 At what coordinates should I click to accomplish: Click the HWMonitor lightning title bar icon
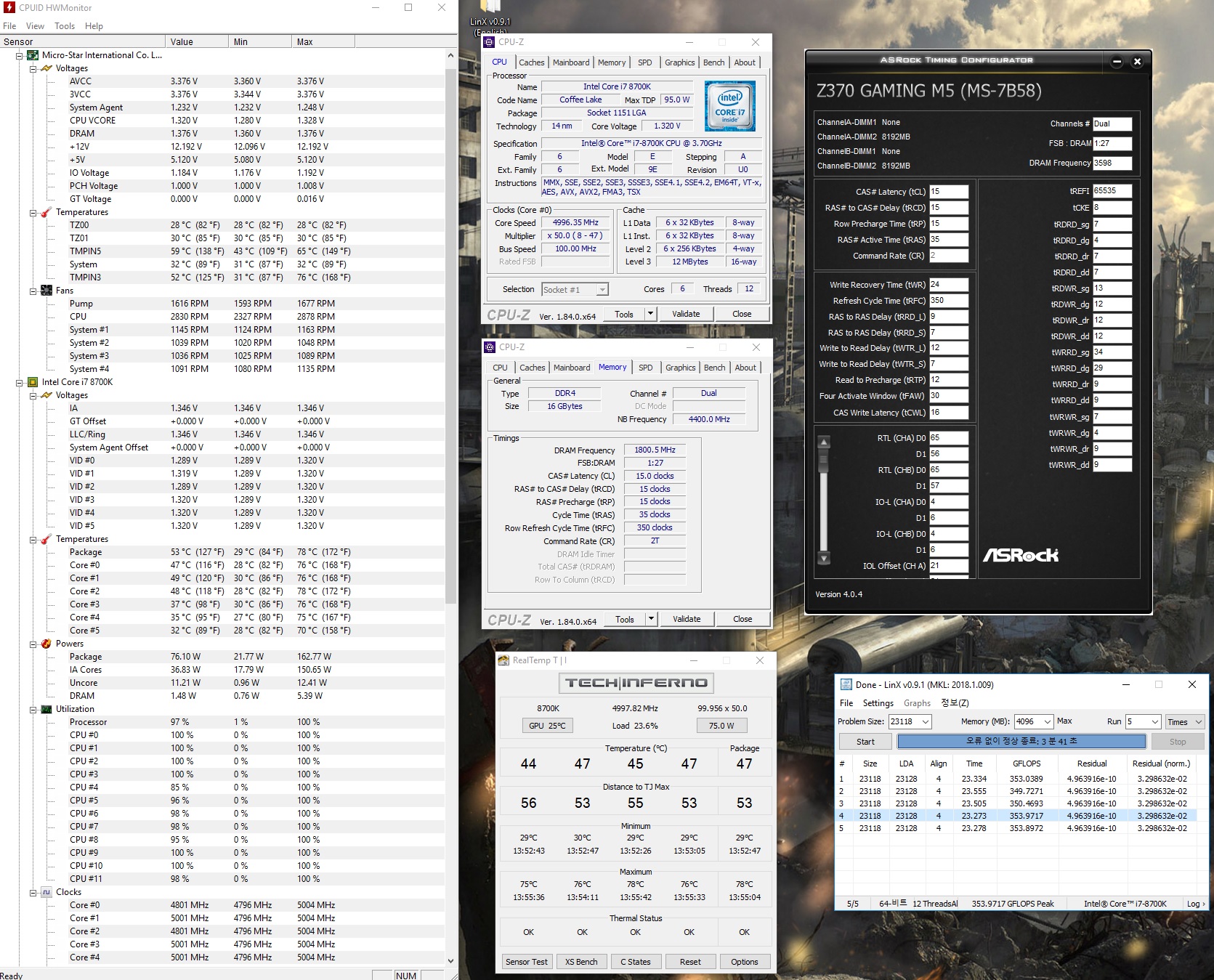(9, 7)
